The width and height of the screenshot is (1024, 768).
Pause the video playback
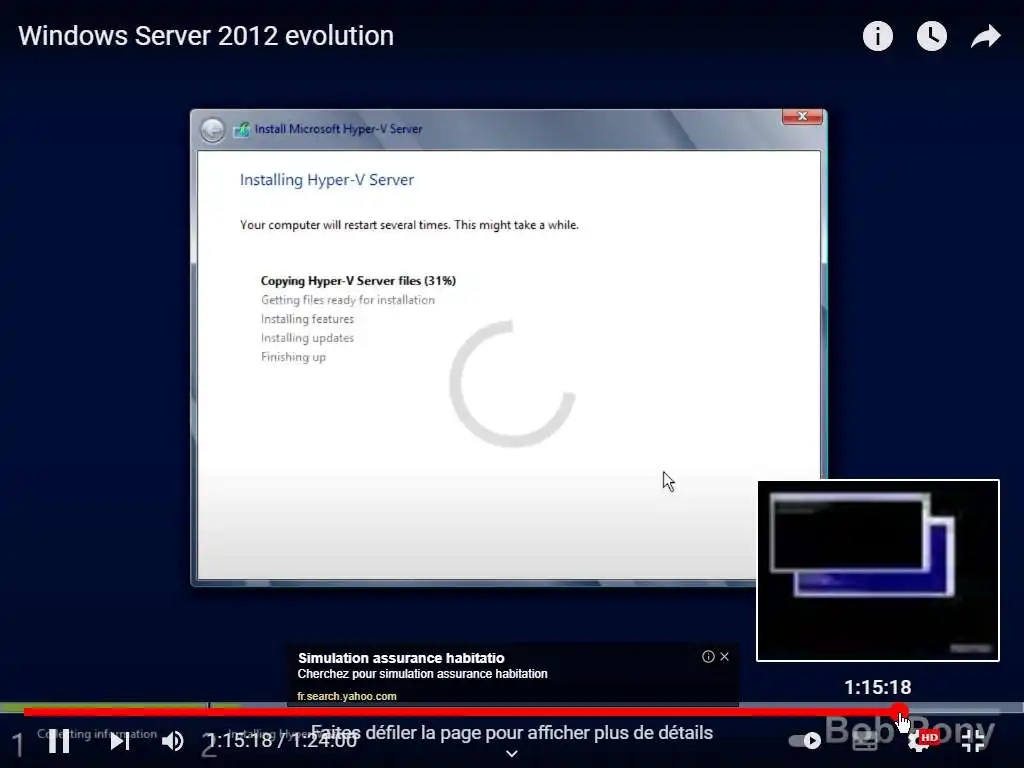click(59, 741)
